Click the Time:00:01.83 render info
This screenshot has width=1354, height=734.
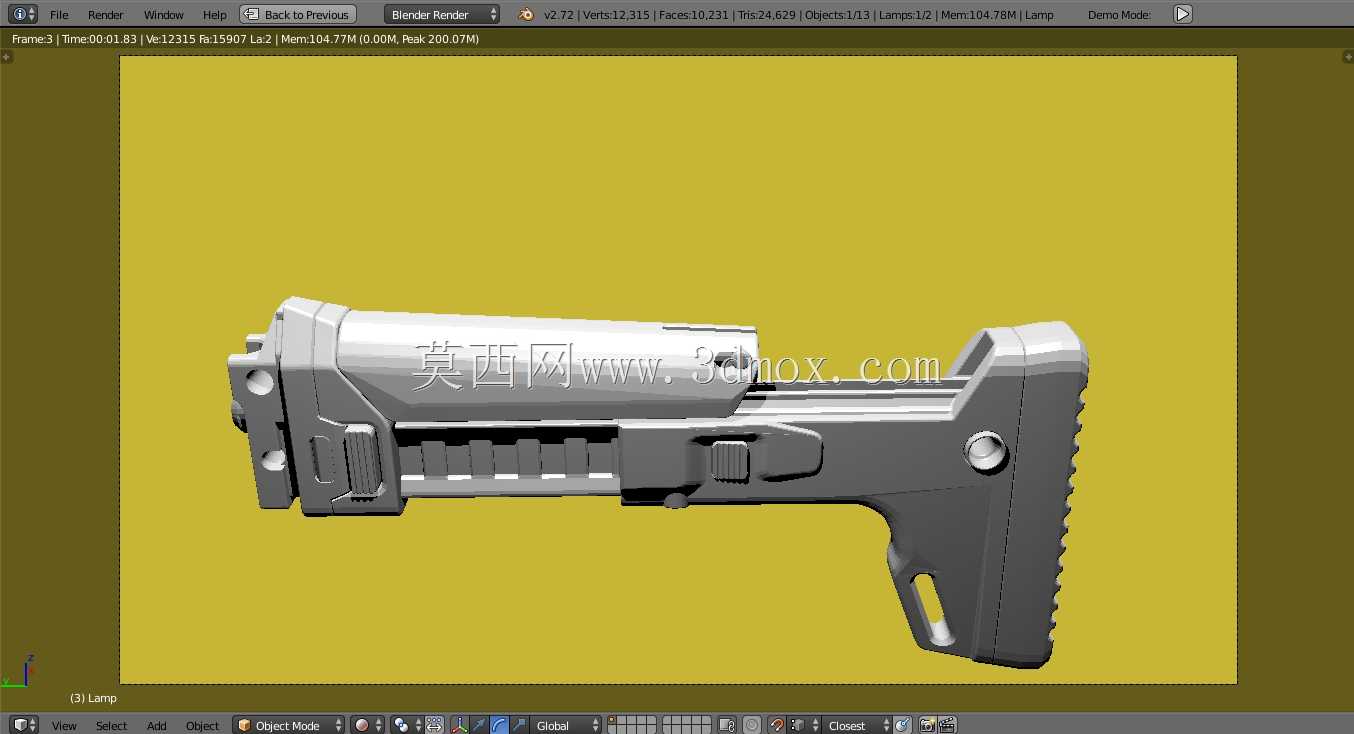pos(99,39)
